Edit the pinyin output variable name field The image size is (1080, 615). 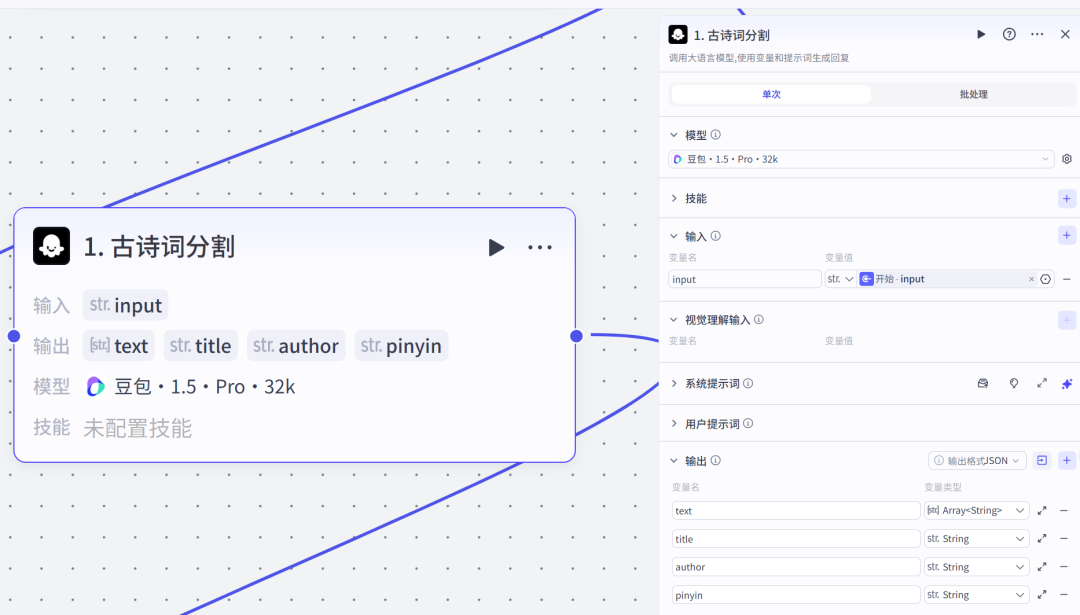pos(796,595)
